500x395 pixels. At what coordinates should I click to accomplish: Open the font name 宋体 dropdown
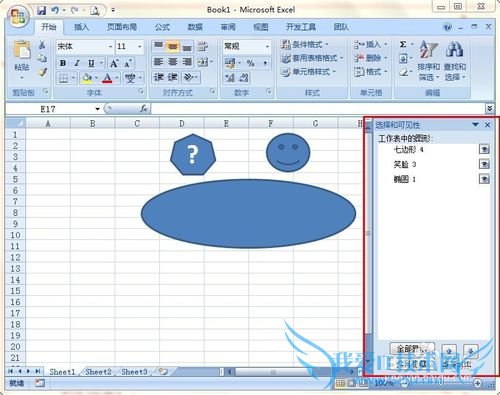pyautogui.click(x=110, y=46)
